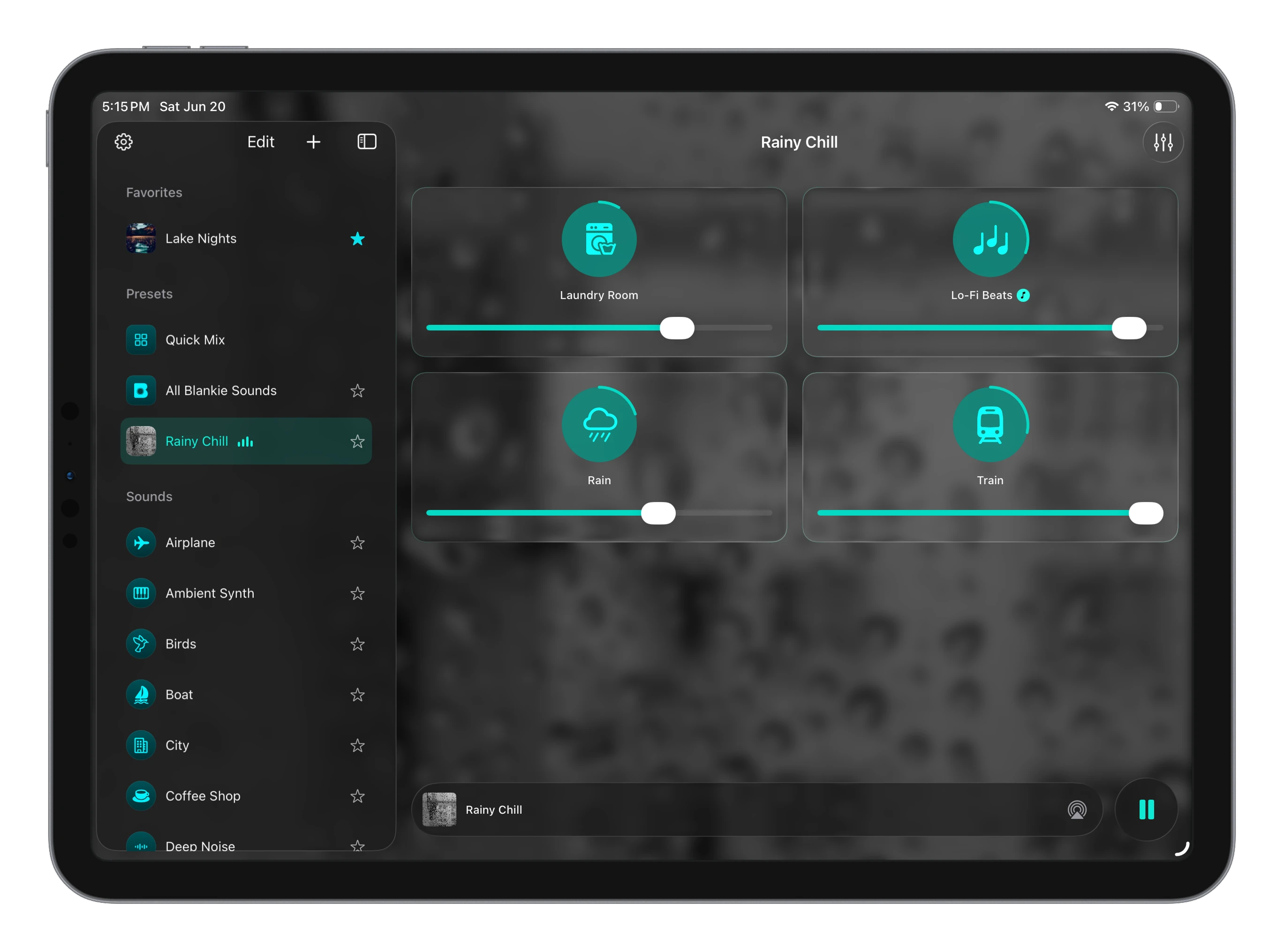
Task: Click Lo-Fi Beats music note badge
Action: (1023, 296)
